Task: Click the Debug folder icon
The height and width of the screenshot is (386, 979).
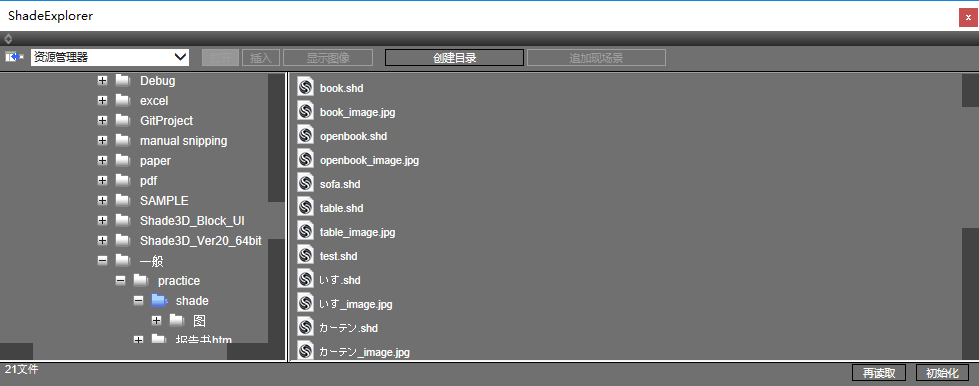Action: (x=124, y=81)
